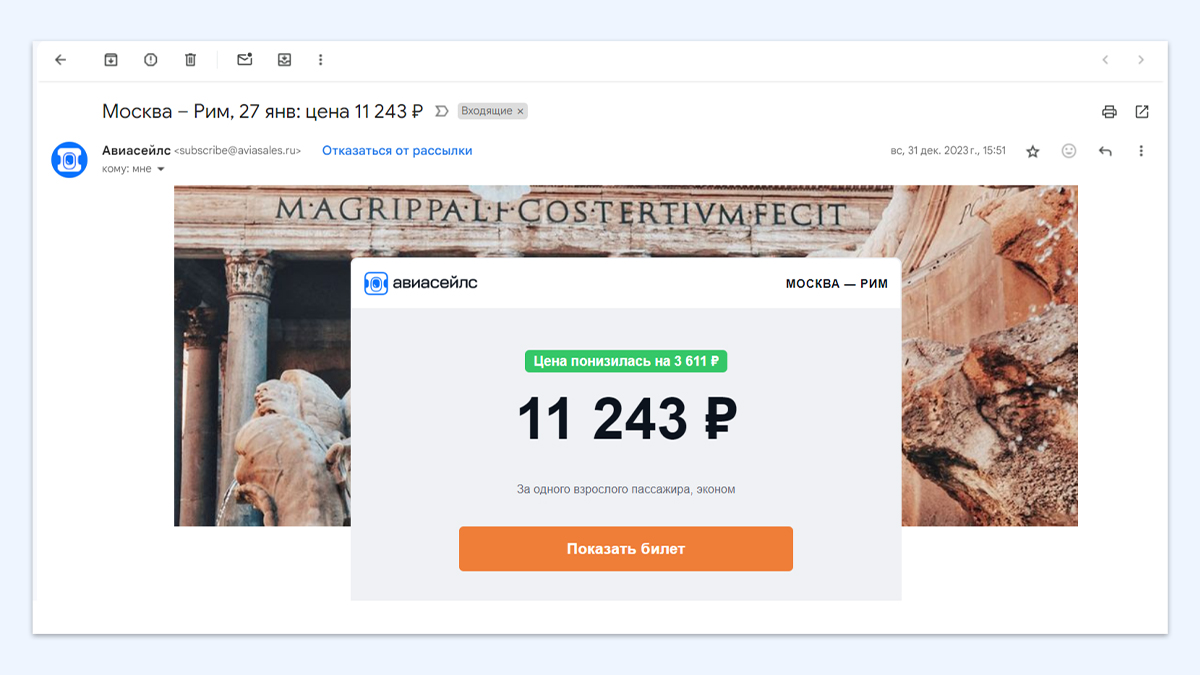Image resolution: width=1200 pixels, height=675 pixels.
Task: Expand recipient details next to 'кому: мне'
Action: click(161, 169)
